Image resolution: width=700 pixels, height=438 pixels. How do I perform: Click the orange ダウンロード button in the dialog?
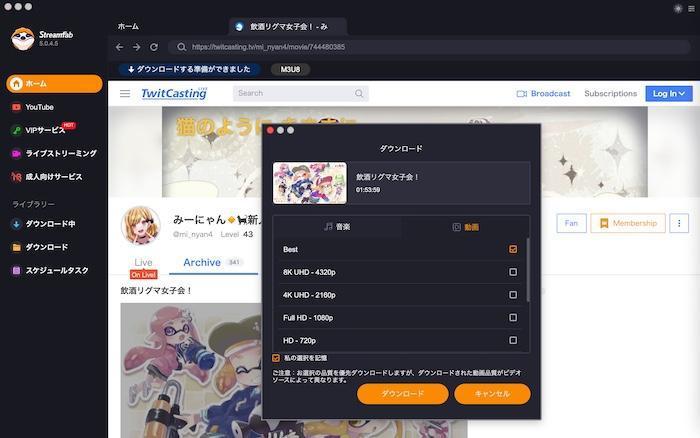click(403, 394)
